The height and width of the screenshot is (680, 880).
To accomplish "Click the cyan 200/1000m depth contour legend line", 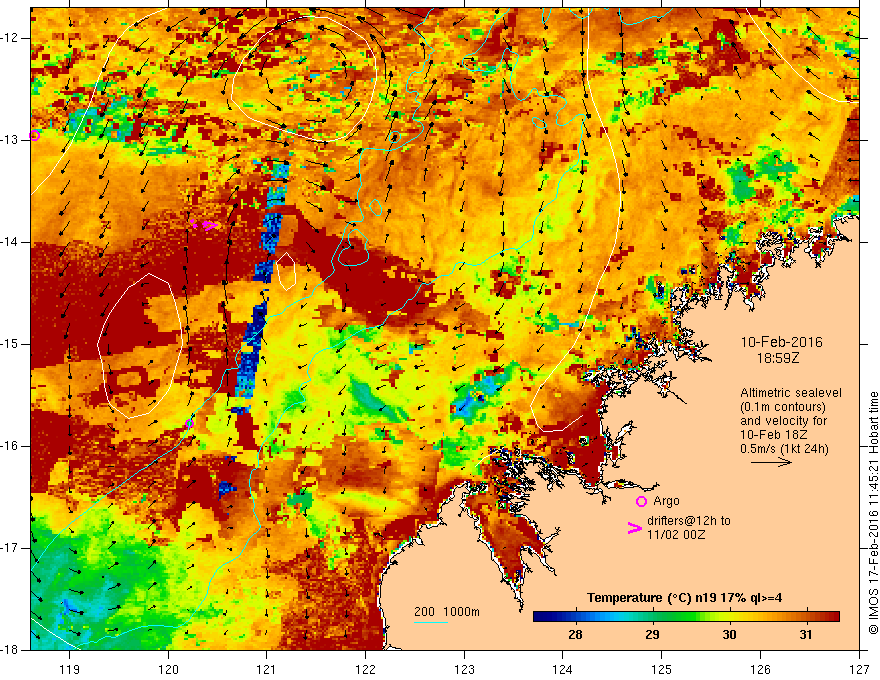I will tap(431, 622).
